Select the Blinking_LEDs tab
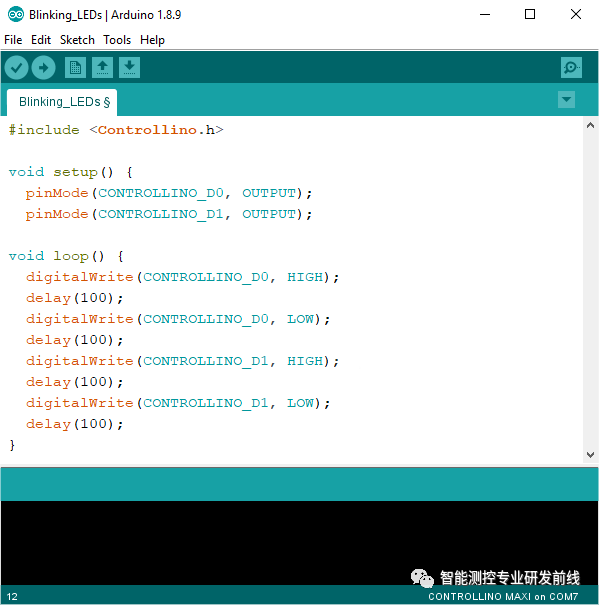 62,102
